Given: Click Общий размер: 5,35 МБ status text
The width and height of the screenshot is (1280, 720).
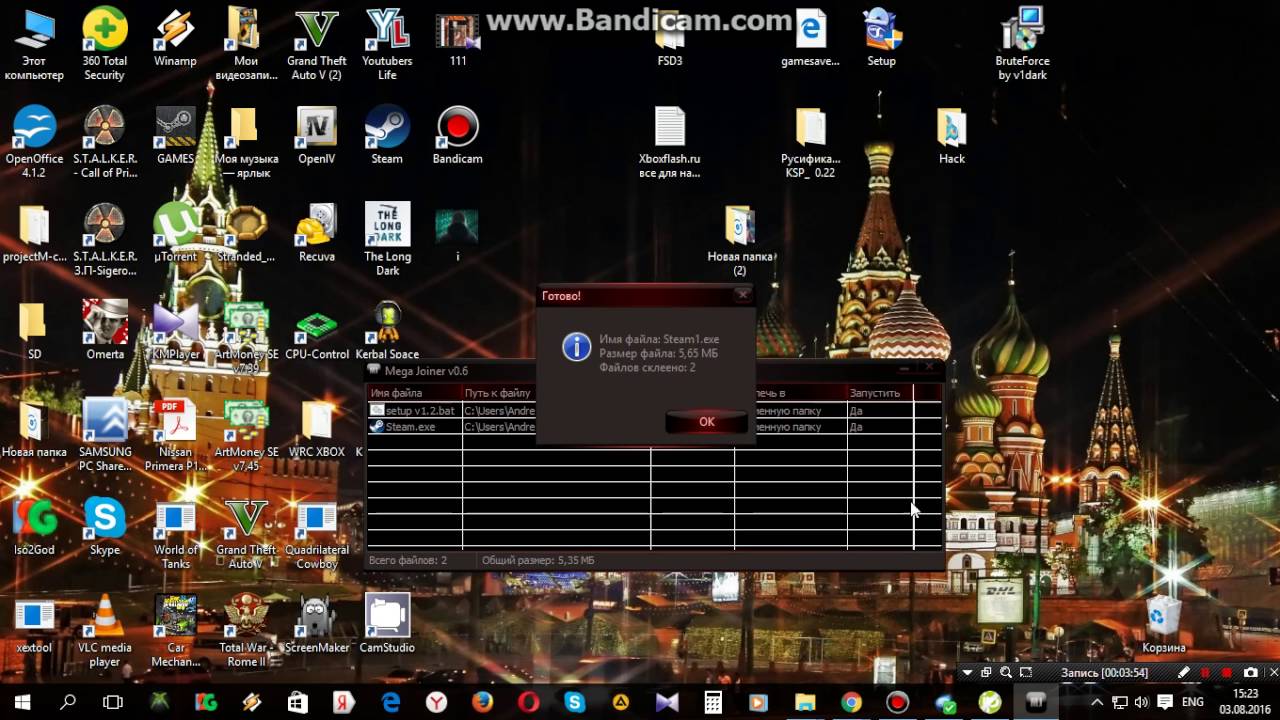Looking at the screenshot, I should (538, 560).
